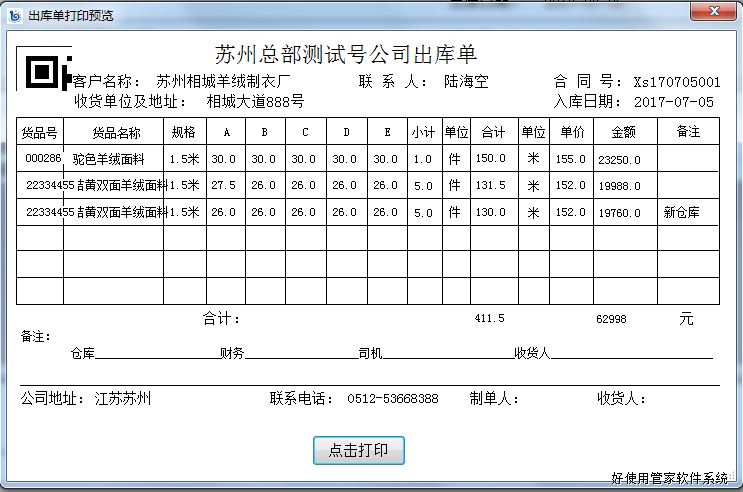Close the 出库单打印预览 window

[x=711, y=13]
